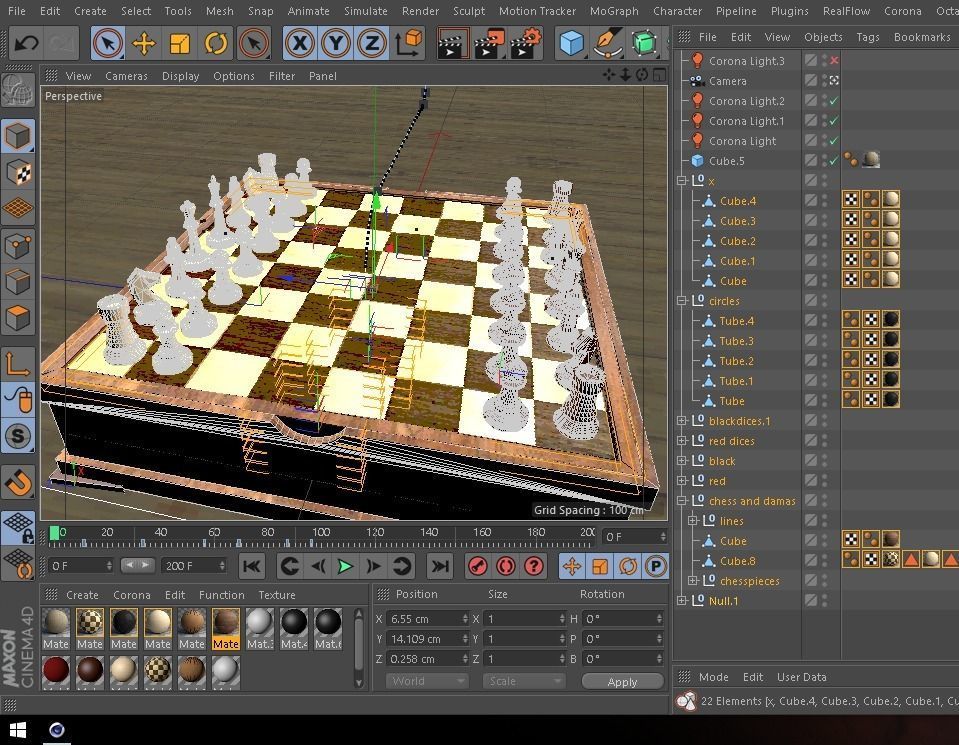Viewport: 959px width, 745px height.
Task: Expand the 'red dices' group
Action: [682, 440]
